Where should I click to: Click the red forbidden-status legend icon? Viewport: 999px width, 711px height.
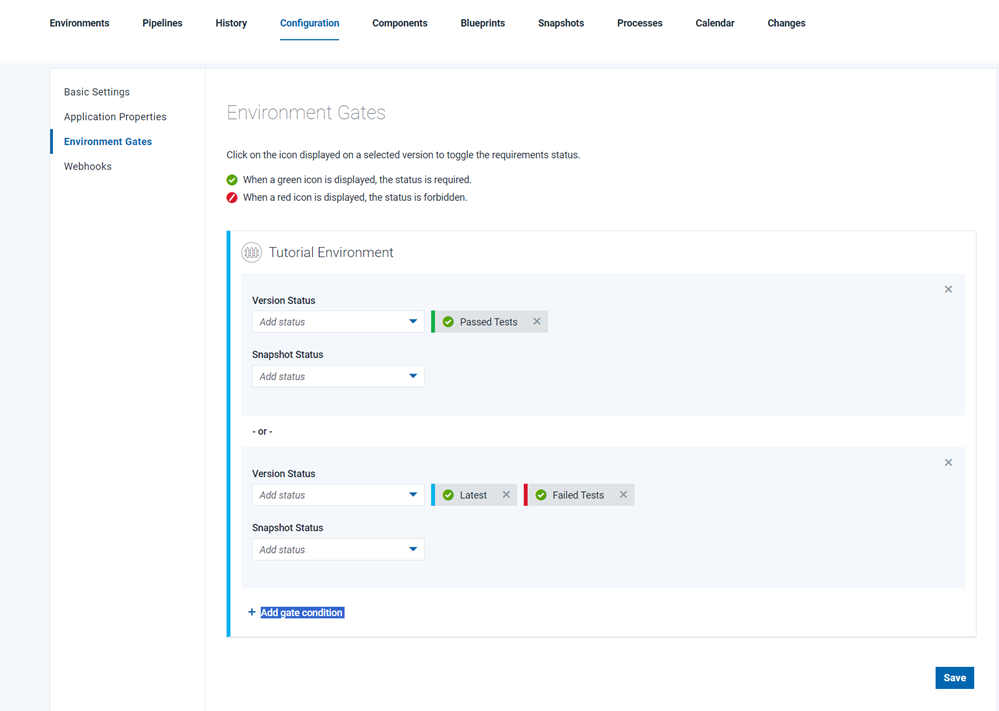tap(231, 197)
